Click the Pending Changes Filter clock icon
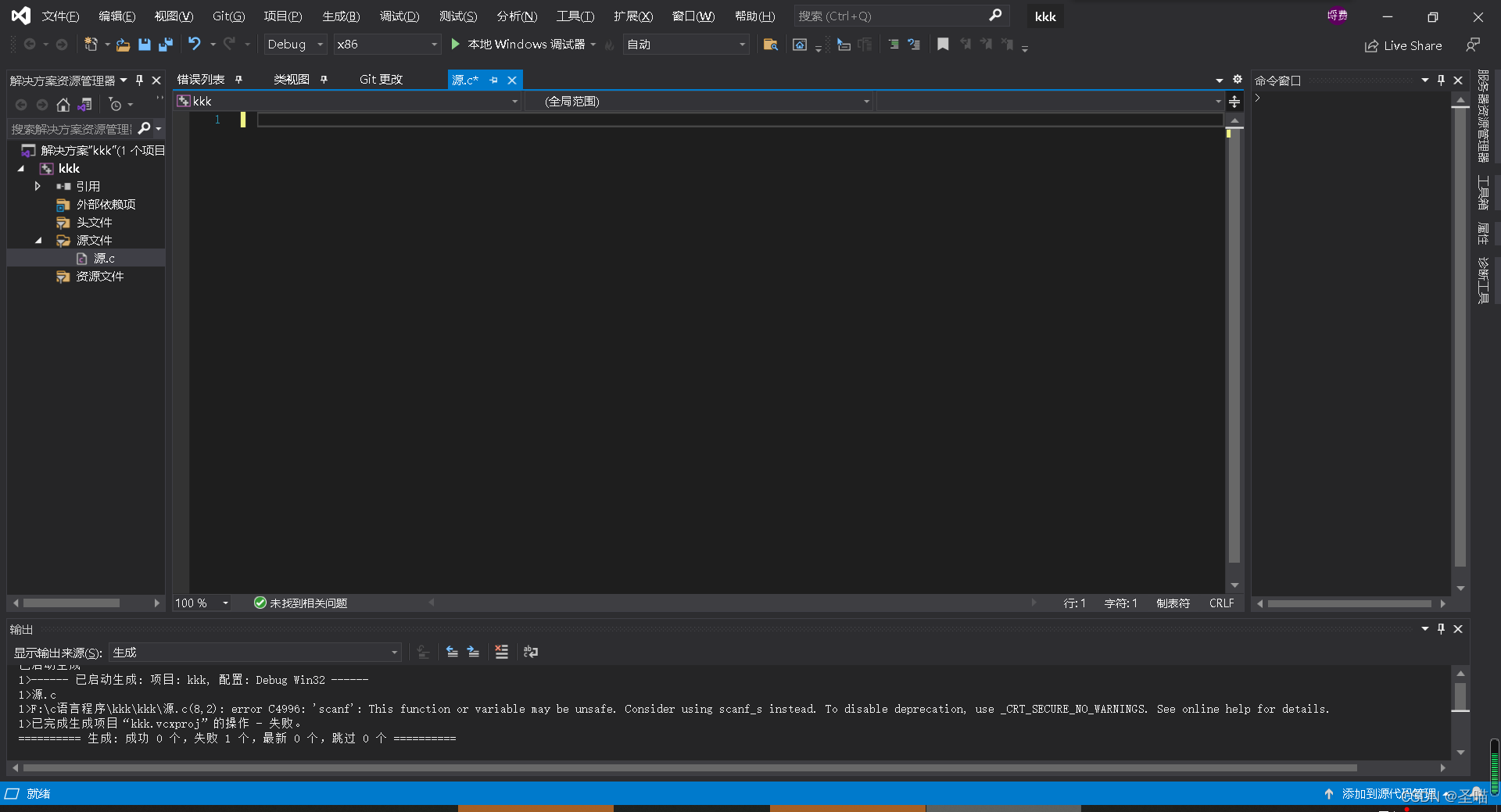 (116, 105)
